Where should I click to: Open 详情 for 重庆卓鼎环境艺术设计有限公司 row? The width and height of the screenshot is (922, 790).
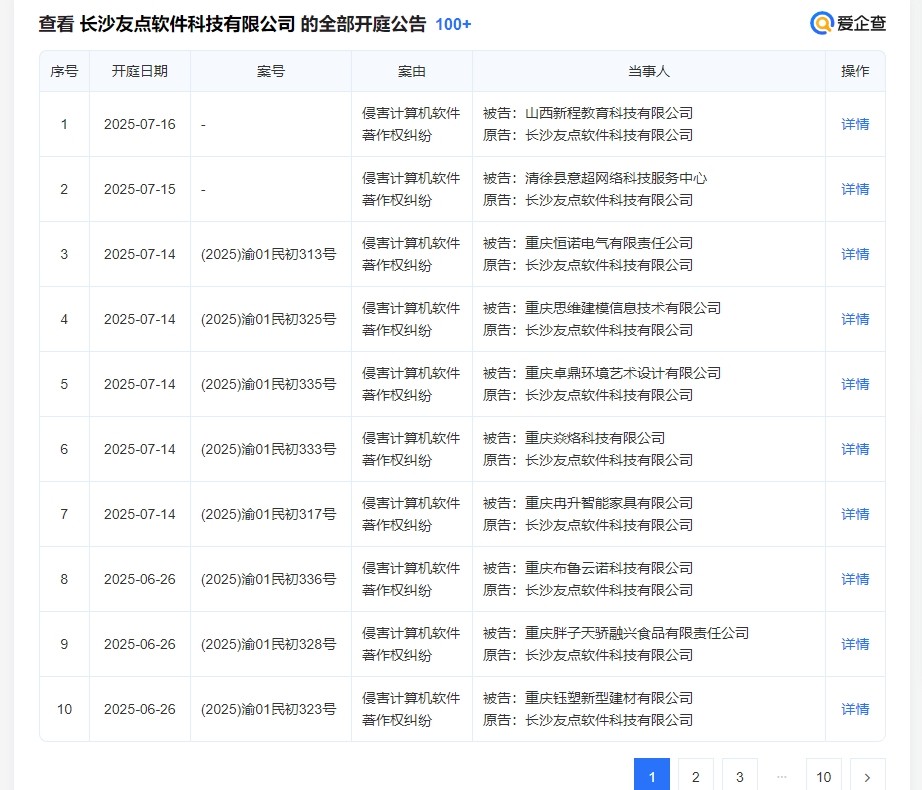(855, 384)
